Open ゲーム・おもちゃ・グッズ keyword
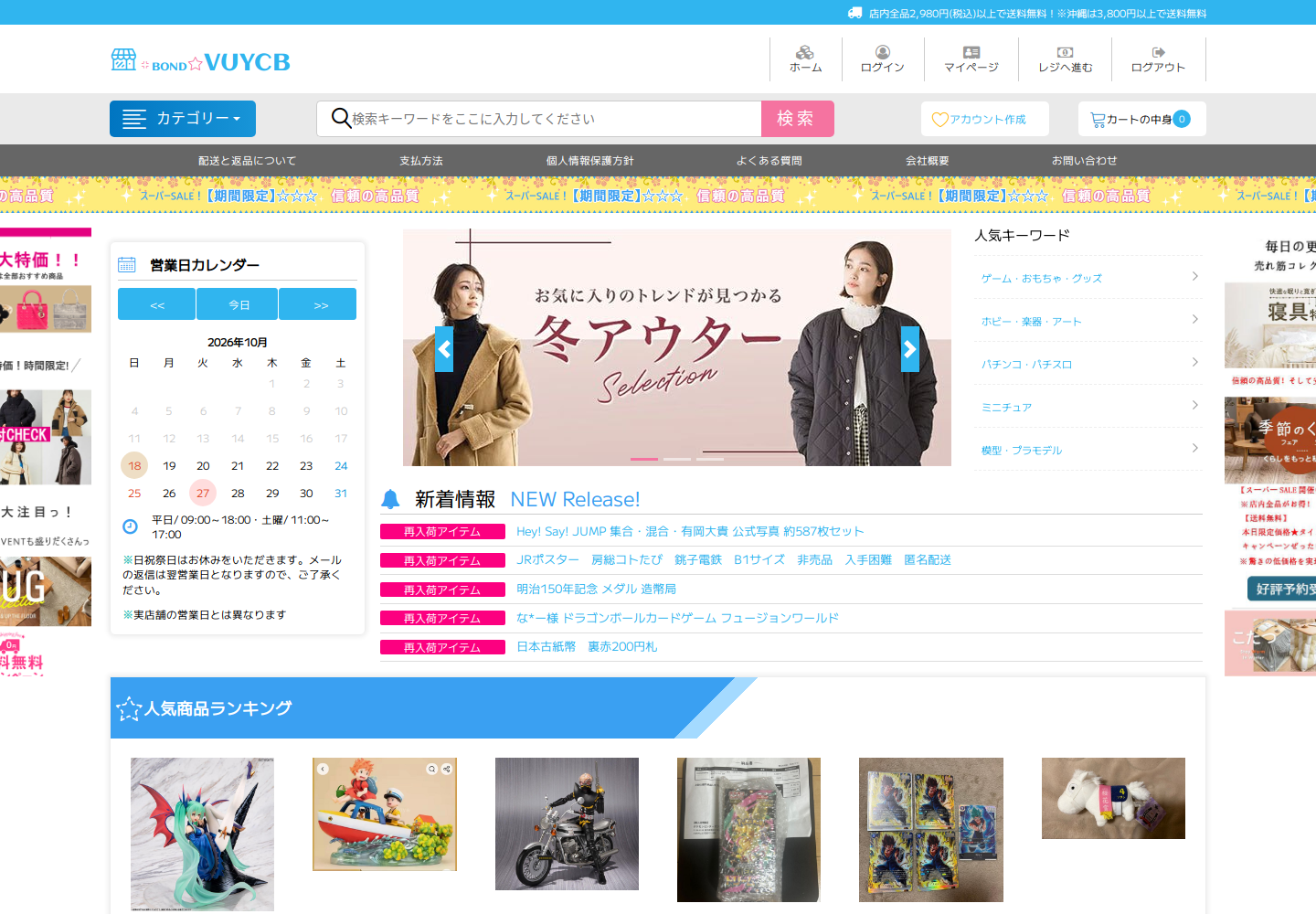 coord(1042,279)
